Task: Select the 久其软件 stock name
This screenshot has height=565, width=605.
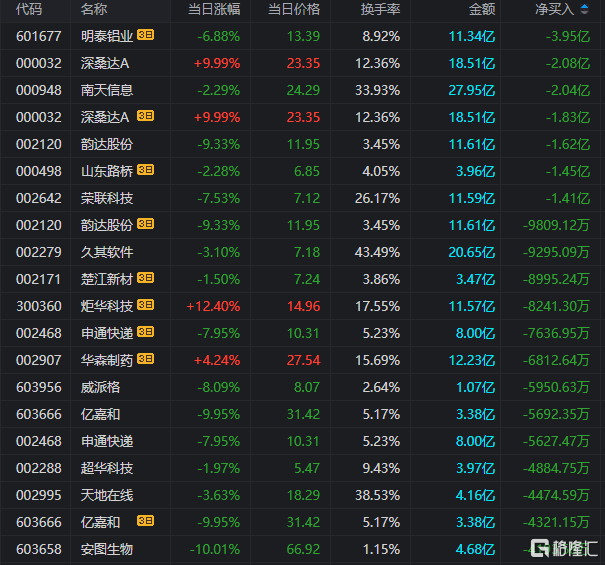Action: click(x=107, y=252)
